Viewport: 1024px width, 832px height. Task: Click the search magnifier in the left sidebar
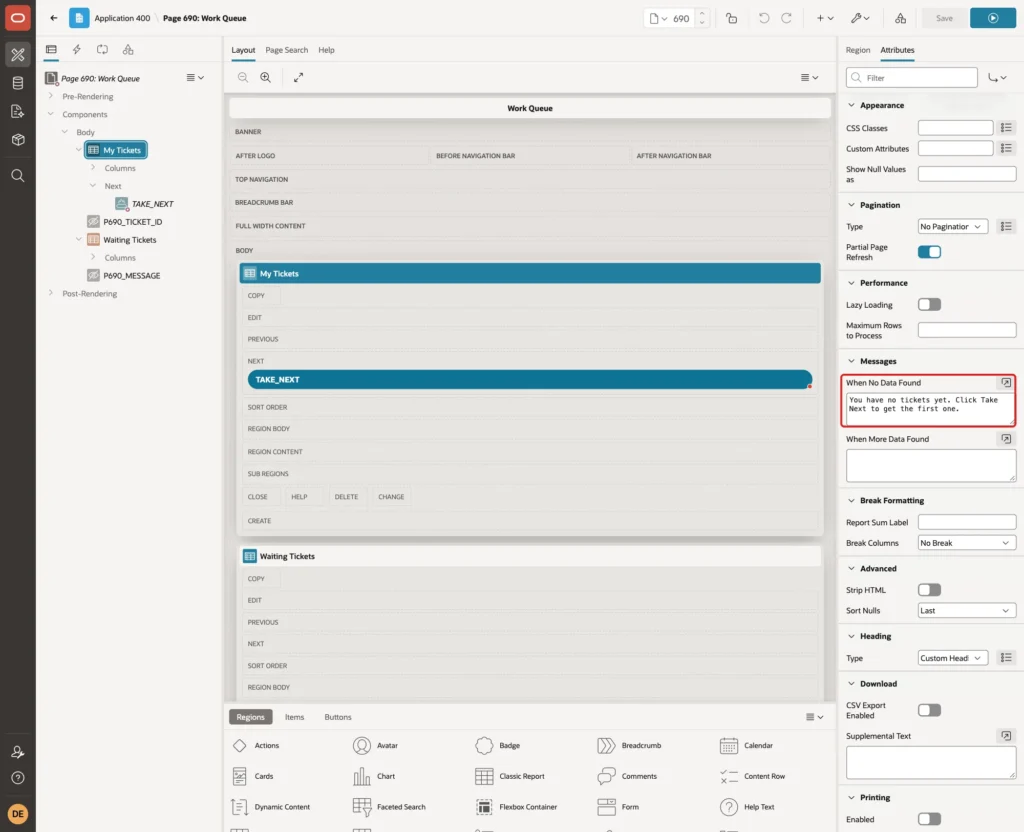tap(18, 176)
